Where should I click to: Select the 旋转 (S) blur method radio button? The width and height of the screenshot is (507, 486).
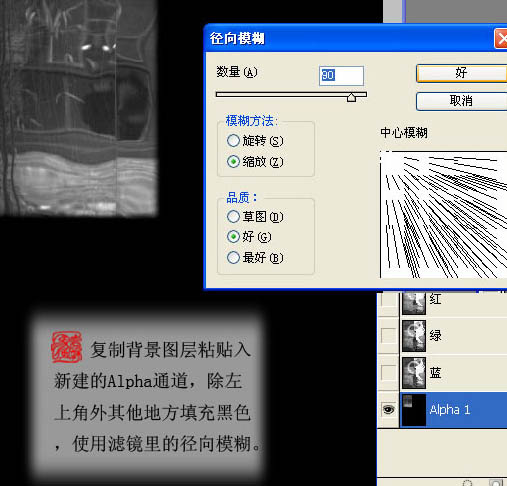click(233, 141)
